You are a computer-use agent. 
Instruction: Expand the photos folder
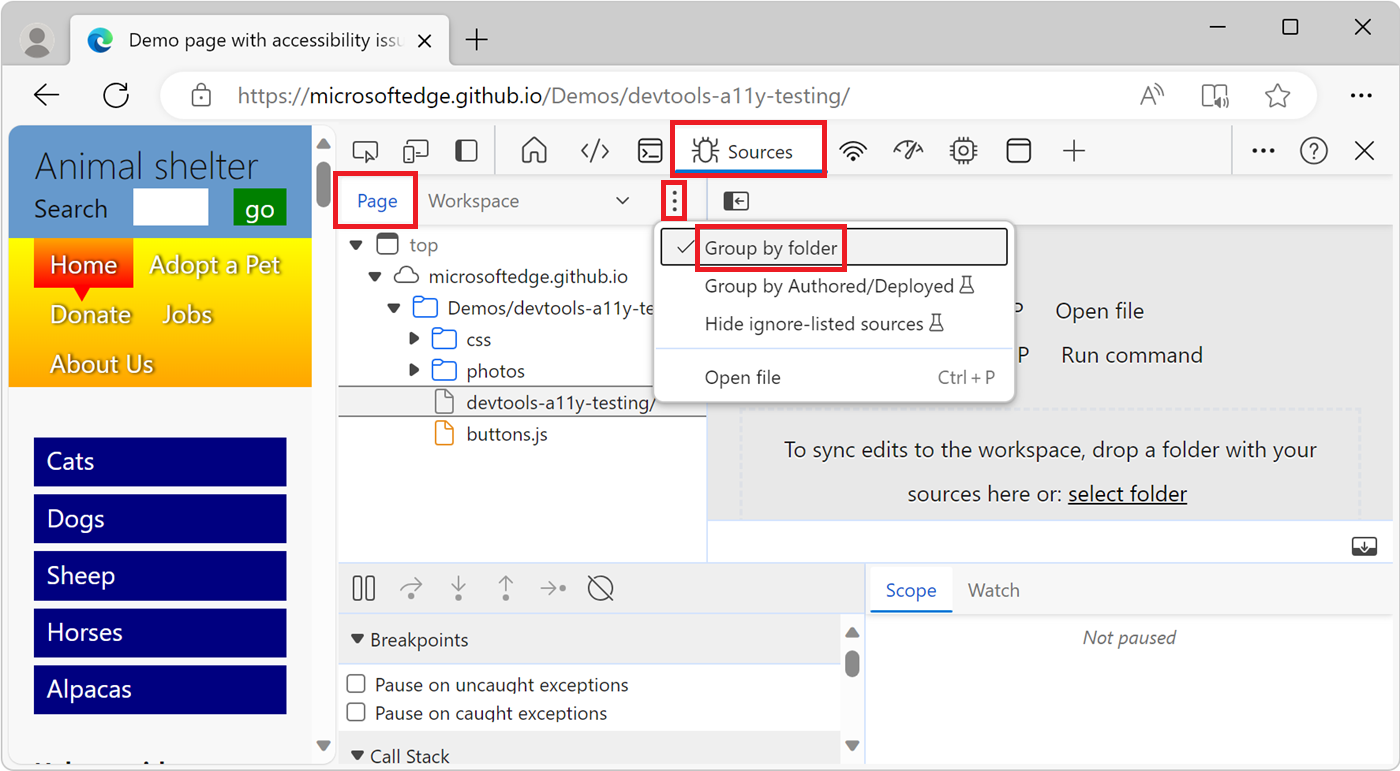coord(414,370)
